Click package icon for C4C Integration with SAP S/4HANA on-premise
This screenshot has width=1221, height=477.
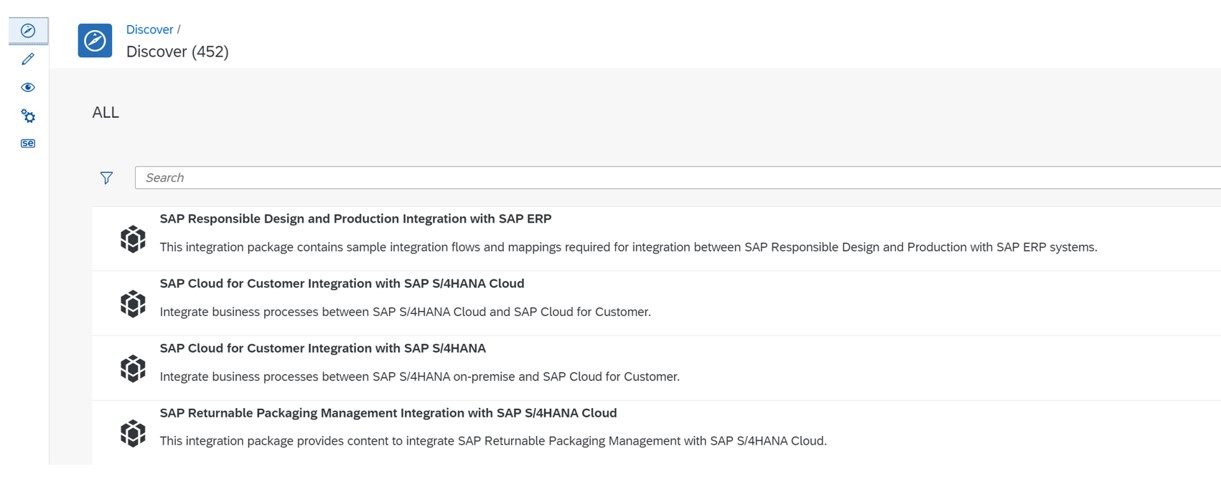pos(133,368)
